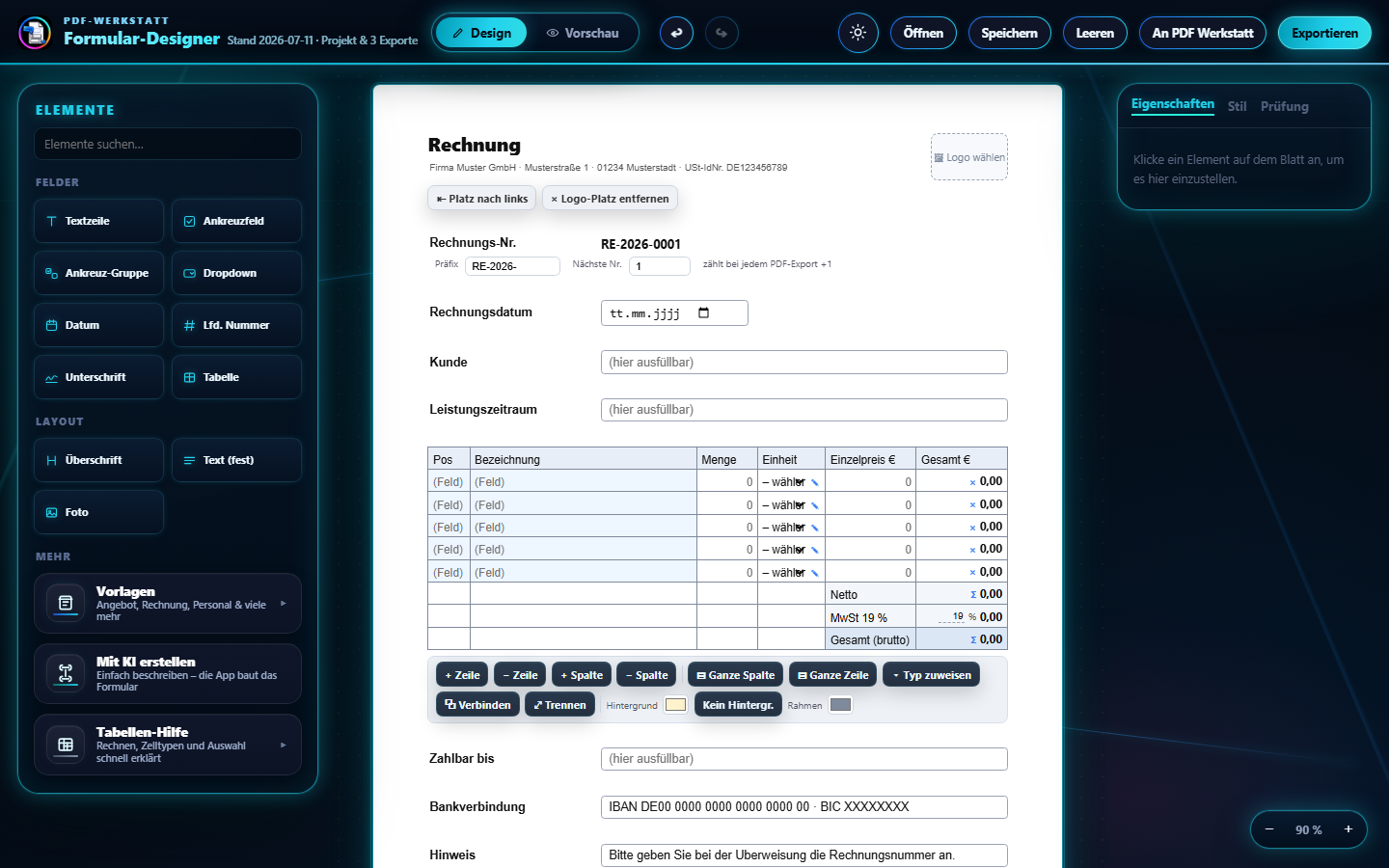Open Einheit dropdown in fourth table row
The width and height of the screenshot is (1389, 868).
pos(783,550)
